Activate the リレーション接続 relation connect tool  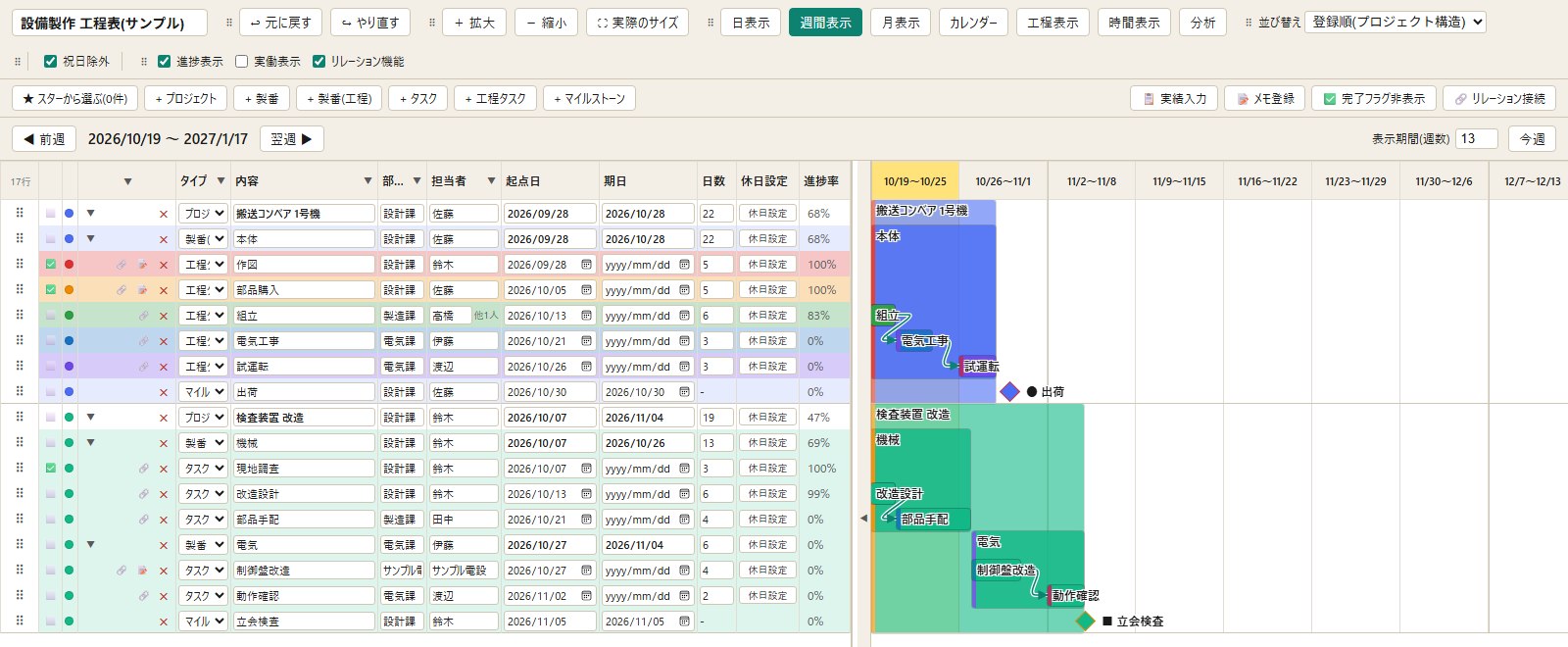[x=1499, y=98]
